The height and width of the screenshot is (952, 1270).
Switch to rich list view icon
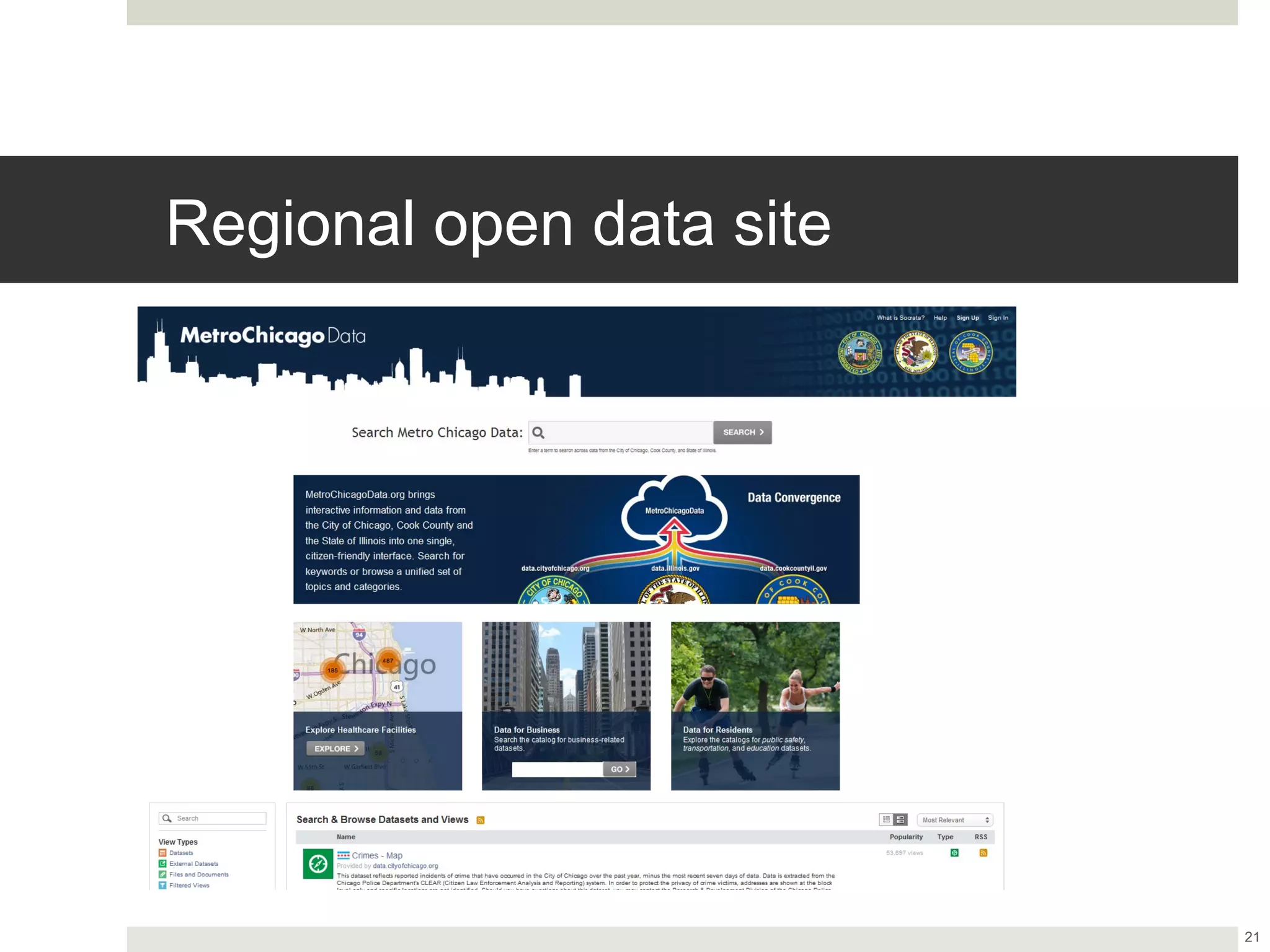click(900, 819)
